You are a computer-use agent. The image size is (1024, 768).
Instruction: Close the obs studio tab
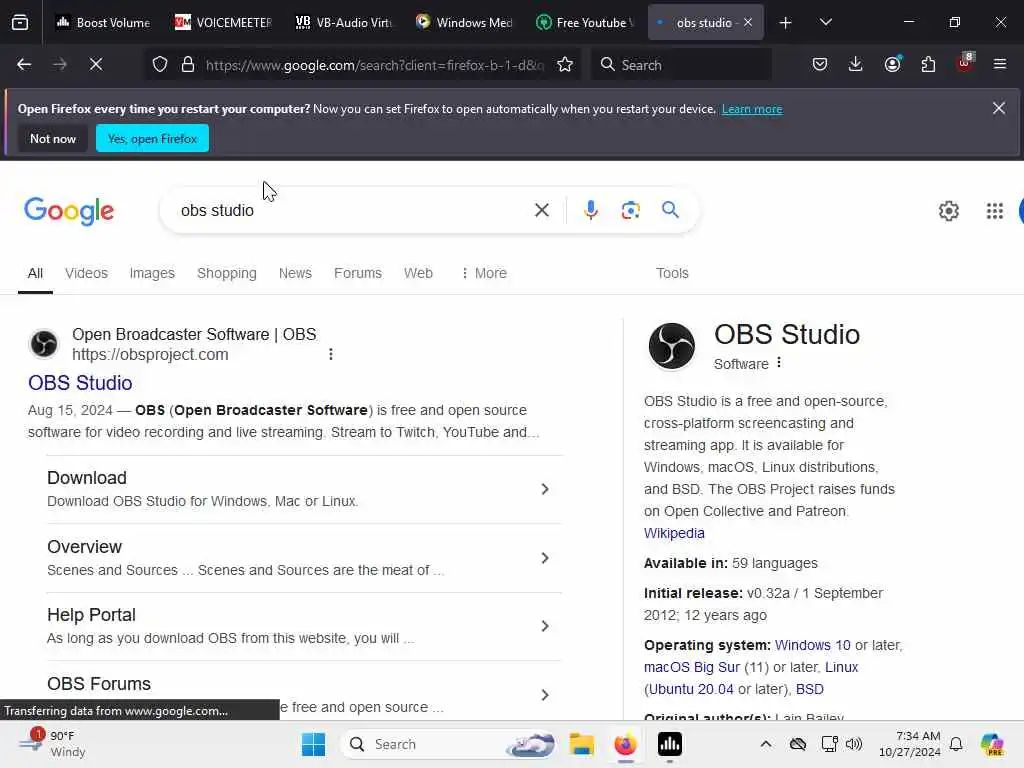(748, 23)
